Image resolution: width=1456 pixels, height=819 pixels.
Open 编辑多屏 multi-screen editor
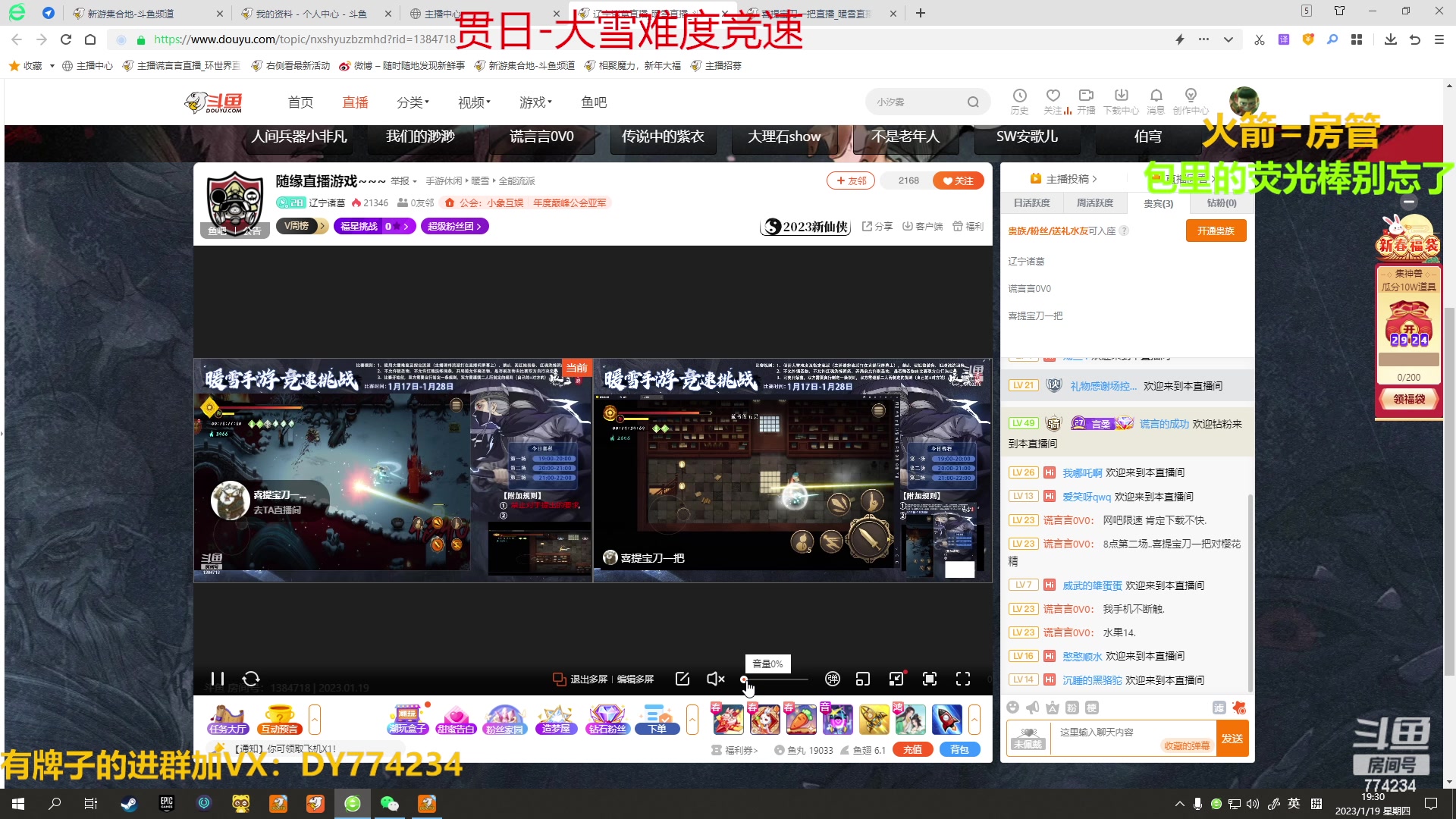[635, 679]
